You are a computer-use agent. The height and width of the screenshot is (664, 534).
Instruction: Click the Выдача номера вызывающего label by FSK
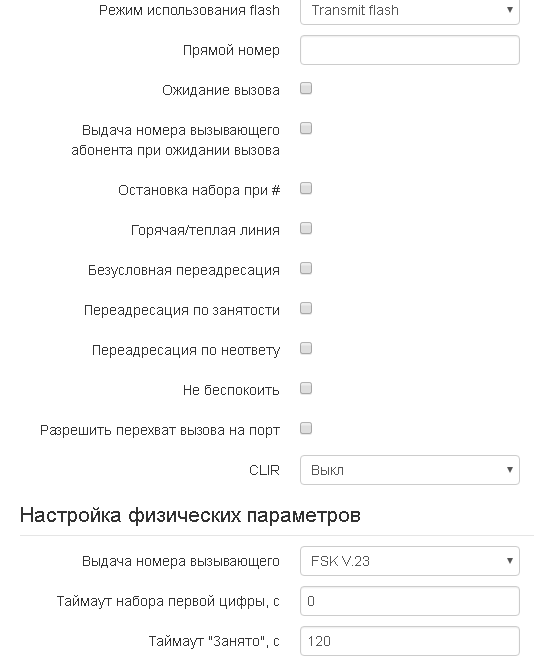click(x=181, y=561)
